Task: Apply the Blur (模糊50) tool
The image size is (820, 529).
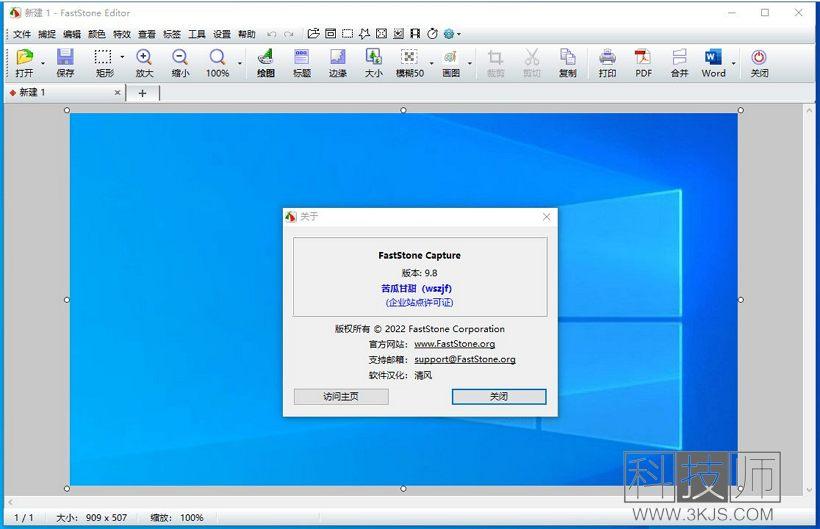Action: (409, 63)
